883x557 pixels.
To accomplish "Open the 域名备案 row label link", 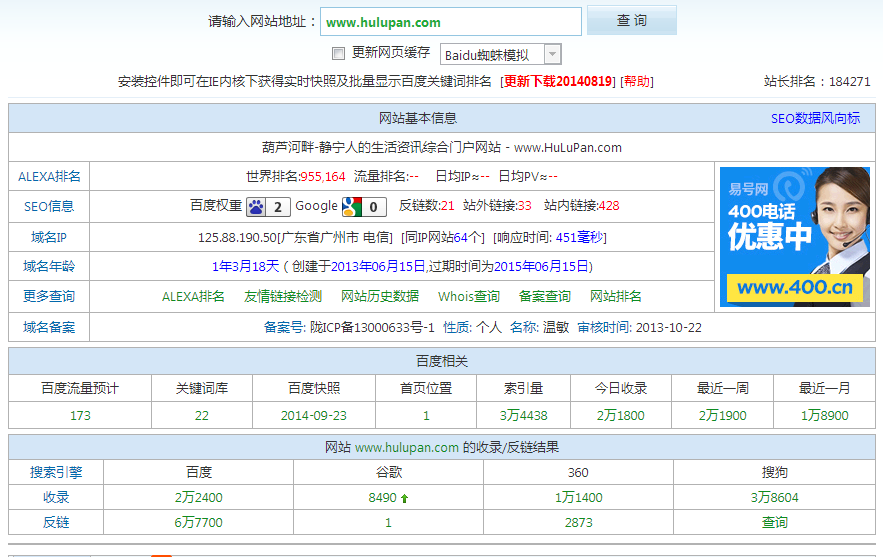I will [x=49, y=327].
